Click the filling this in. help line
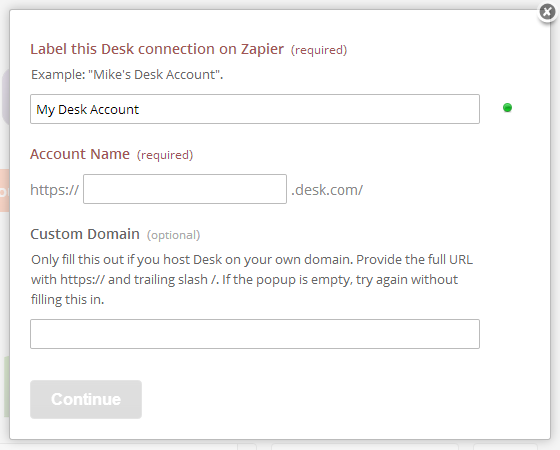Screen dimensions: 560x450 [x=68, y=299]
